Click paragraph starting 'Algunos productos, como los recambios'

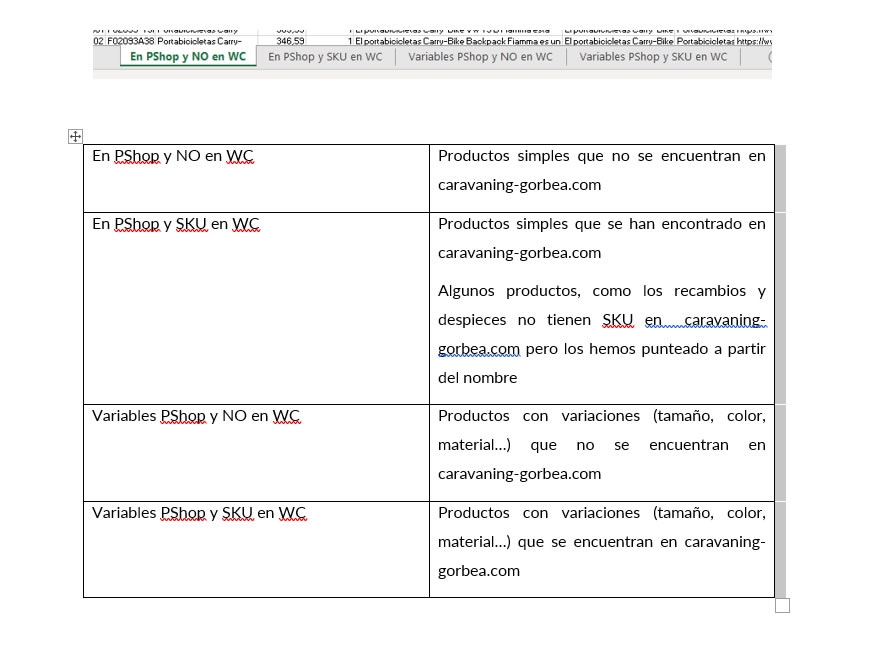[x=602, y=334]
